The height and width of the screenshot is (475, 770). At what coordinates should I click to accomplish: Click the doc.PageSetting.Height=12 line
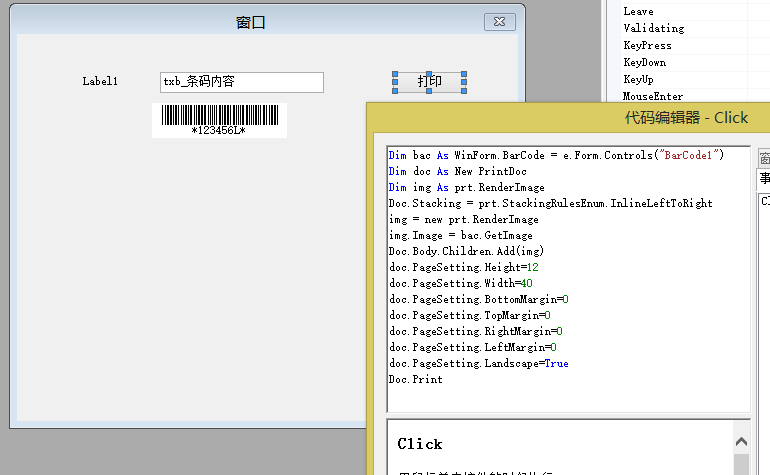pyautogui.click(x=464, y=267)
